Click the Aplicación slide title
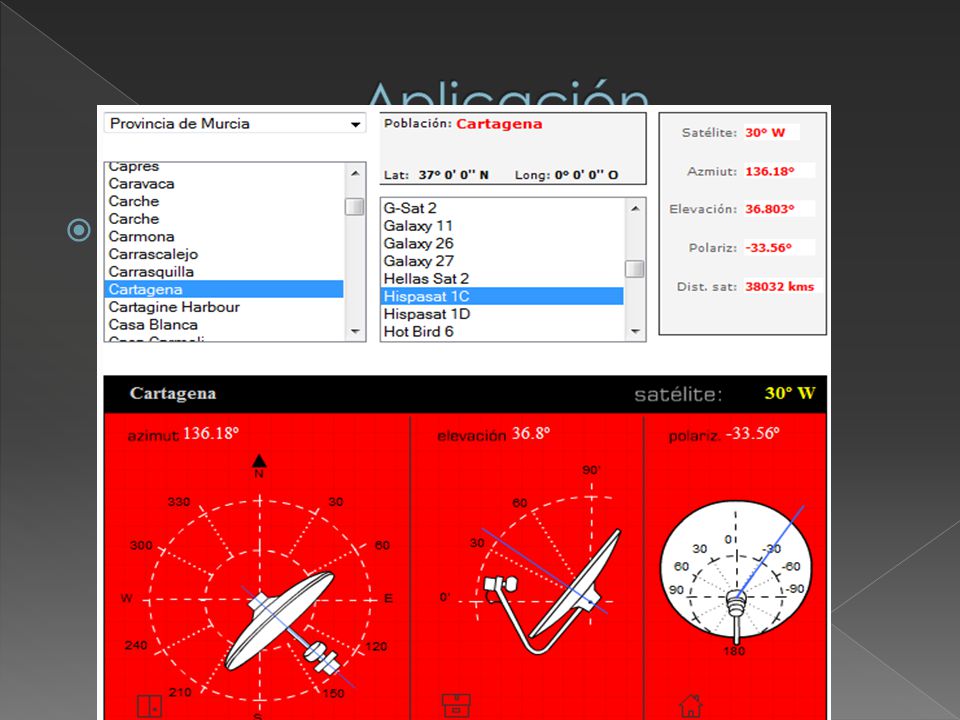This screenshot has height=720, width=960. click(x=508, y=93)
